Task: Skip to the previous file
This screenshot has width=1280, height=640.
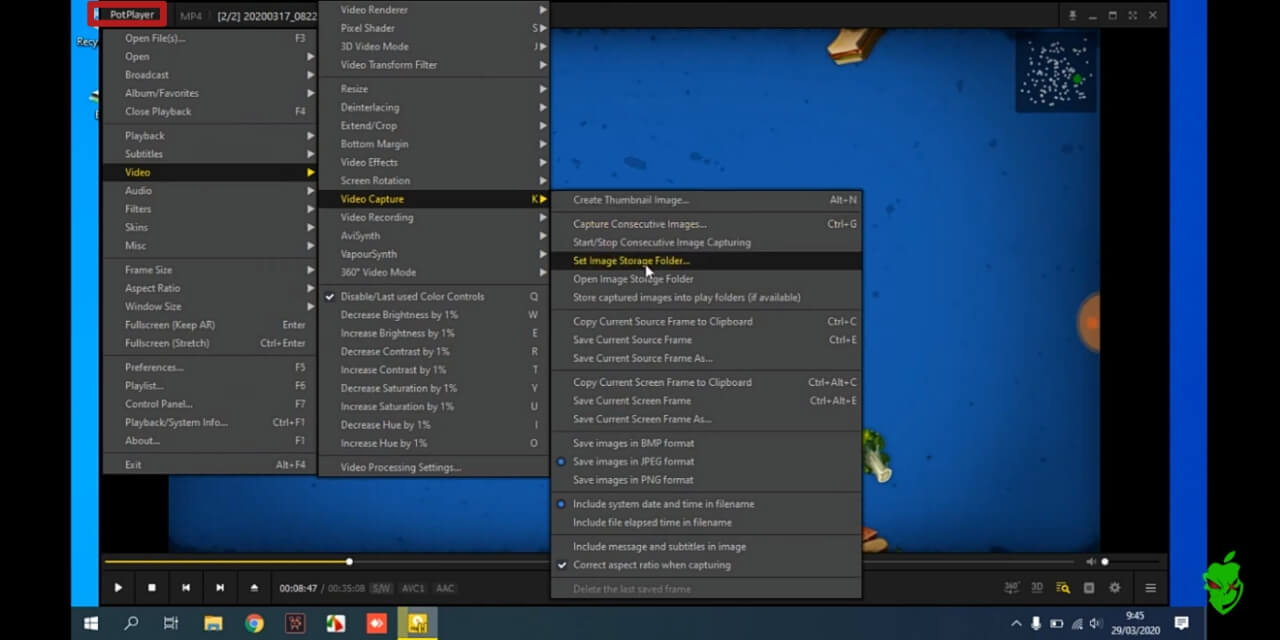Action: [x=186, y=588]
